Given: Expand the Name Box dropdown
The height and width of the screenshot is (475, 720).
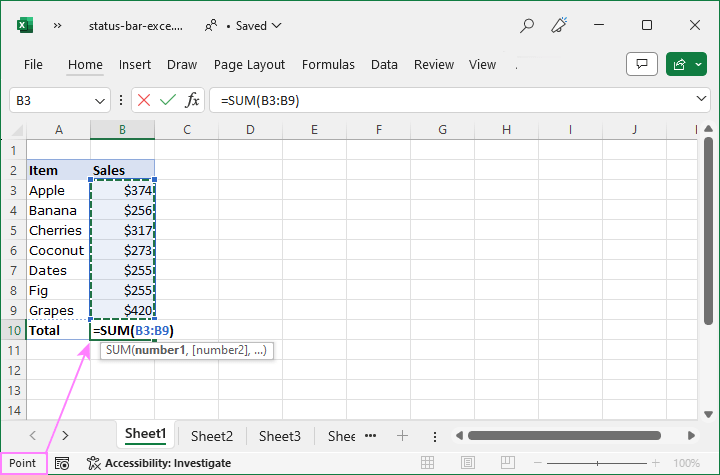Looking at the screenshot, I should [100, 100].
